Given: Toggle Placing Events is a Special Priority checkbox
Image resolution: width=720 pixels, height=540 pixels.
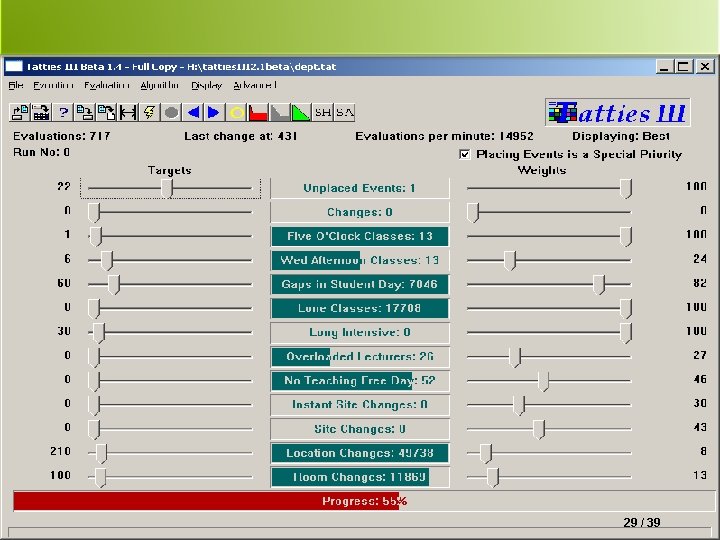Looking at the screenshot, I should click(464, 154).
